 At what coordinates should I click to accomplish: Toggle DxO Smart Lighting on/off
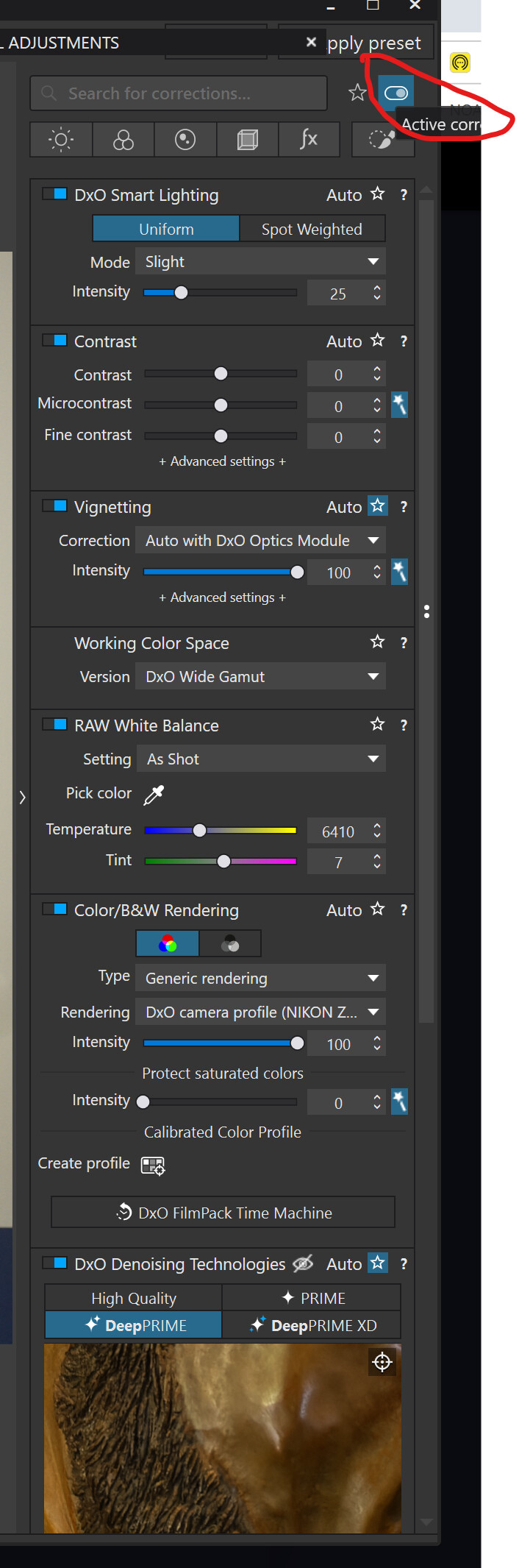(x=55, y=194)
